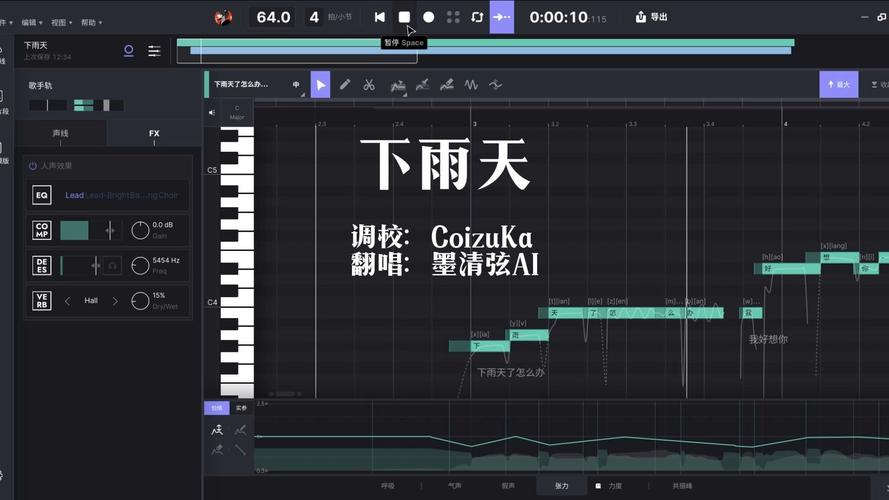Image resolution: width=889 pixels, height=500 pixels.
Task: Click the 最大 maximize editor button
Action: pyautogui.click(x=839, y=84)
